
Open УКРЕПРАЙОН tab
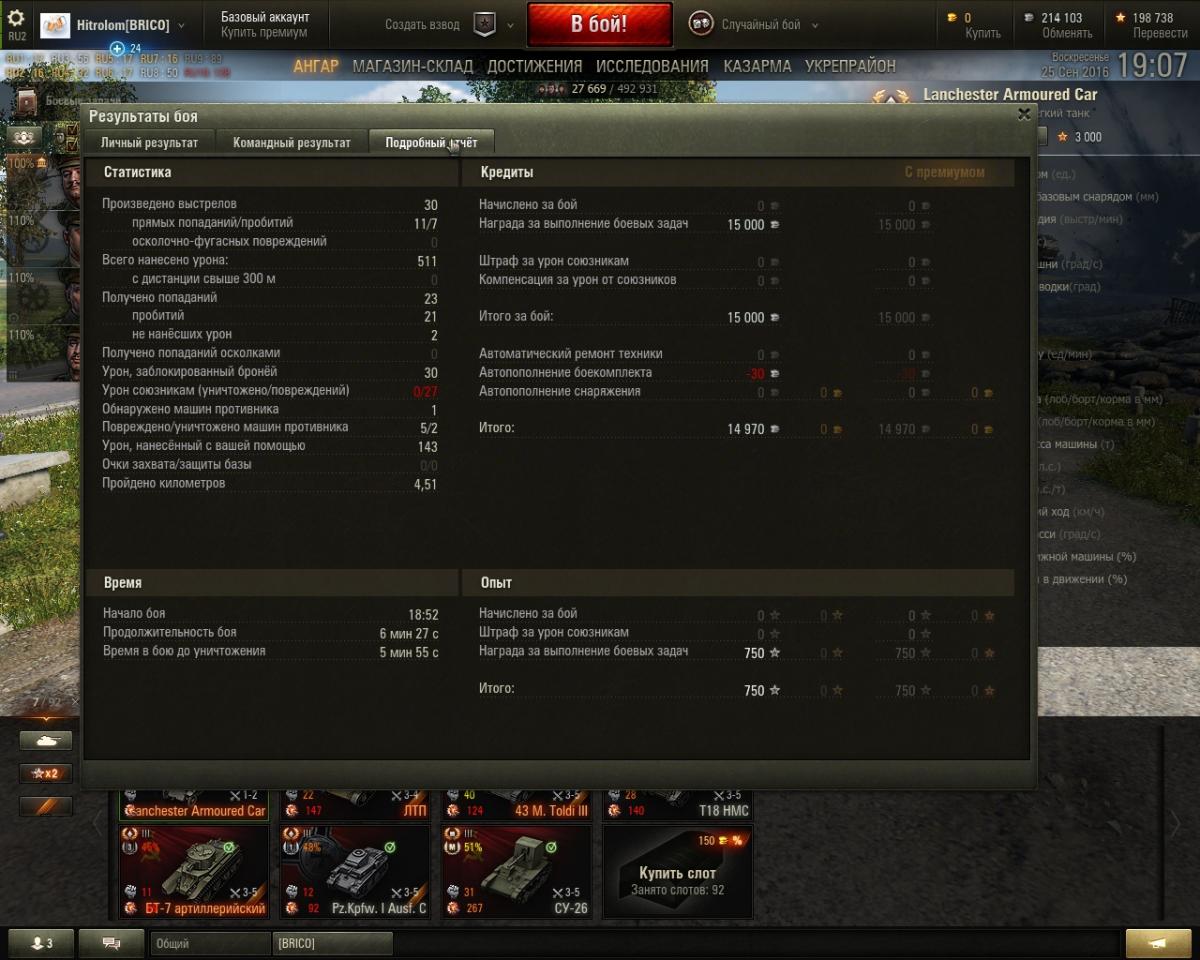tap(851, 66)
